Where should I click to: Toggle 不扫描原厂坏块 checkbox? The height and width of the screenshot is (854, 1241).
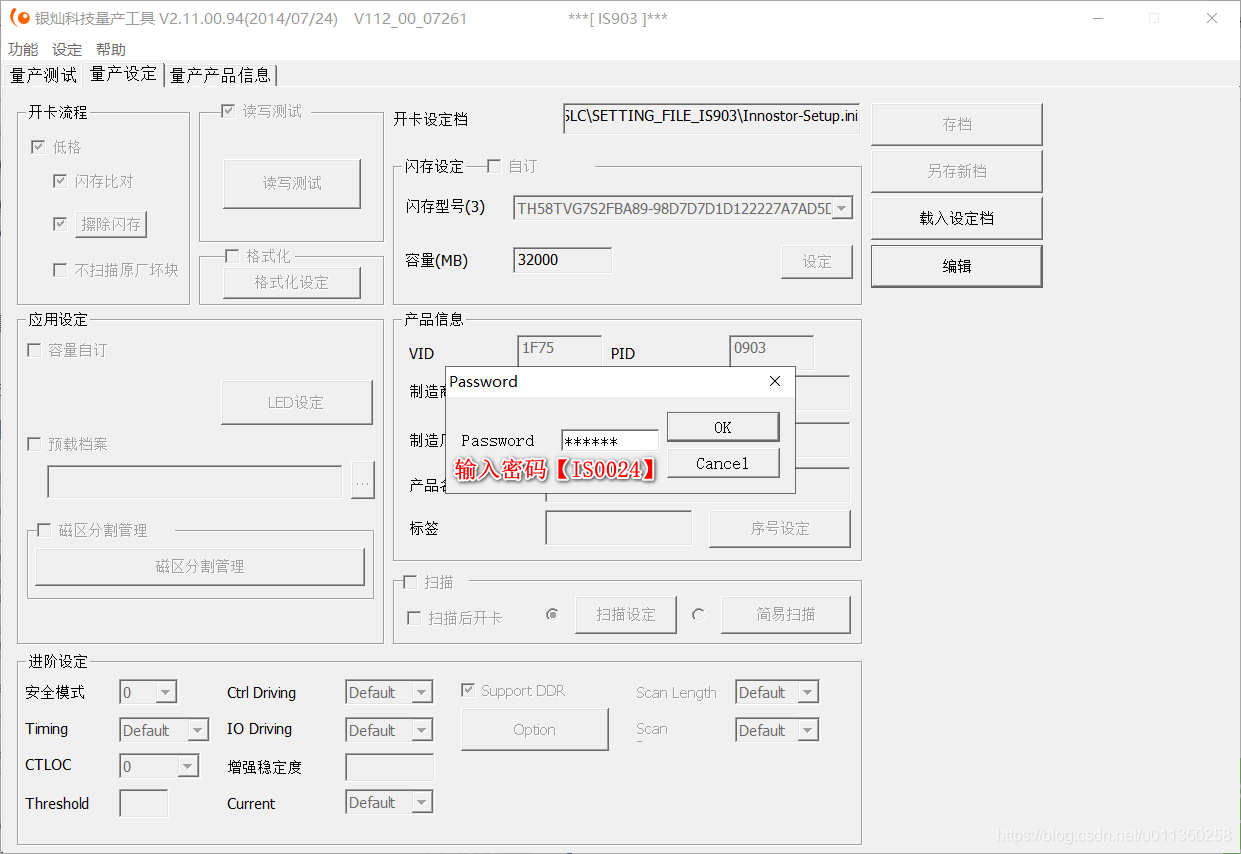coord(60,269)
